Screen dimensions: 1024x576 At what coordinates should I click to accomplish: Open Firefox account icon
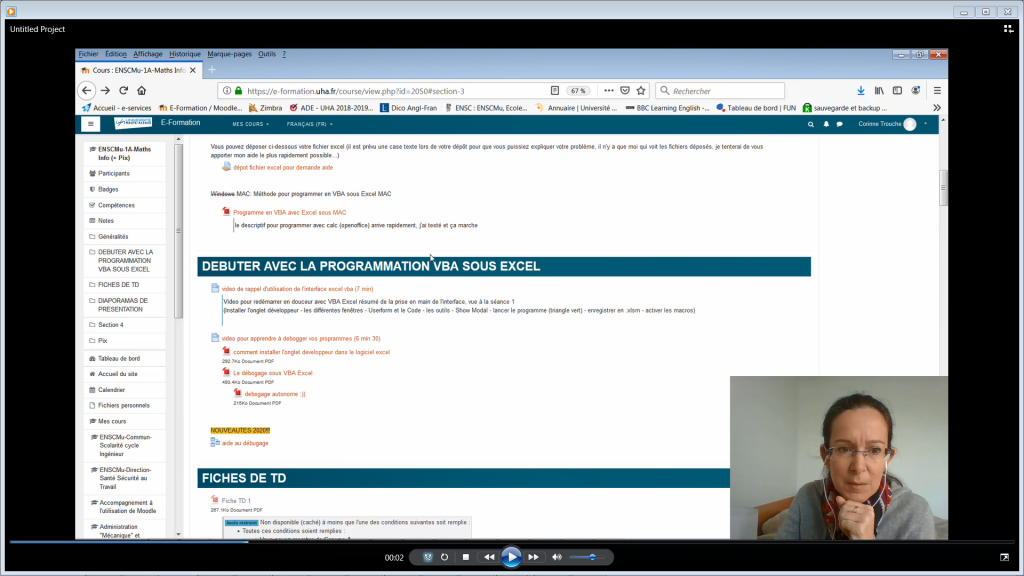[x=916, y=91]
